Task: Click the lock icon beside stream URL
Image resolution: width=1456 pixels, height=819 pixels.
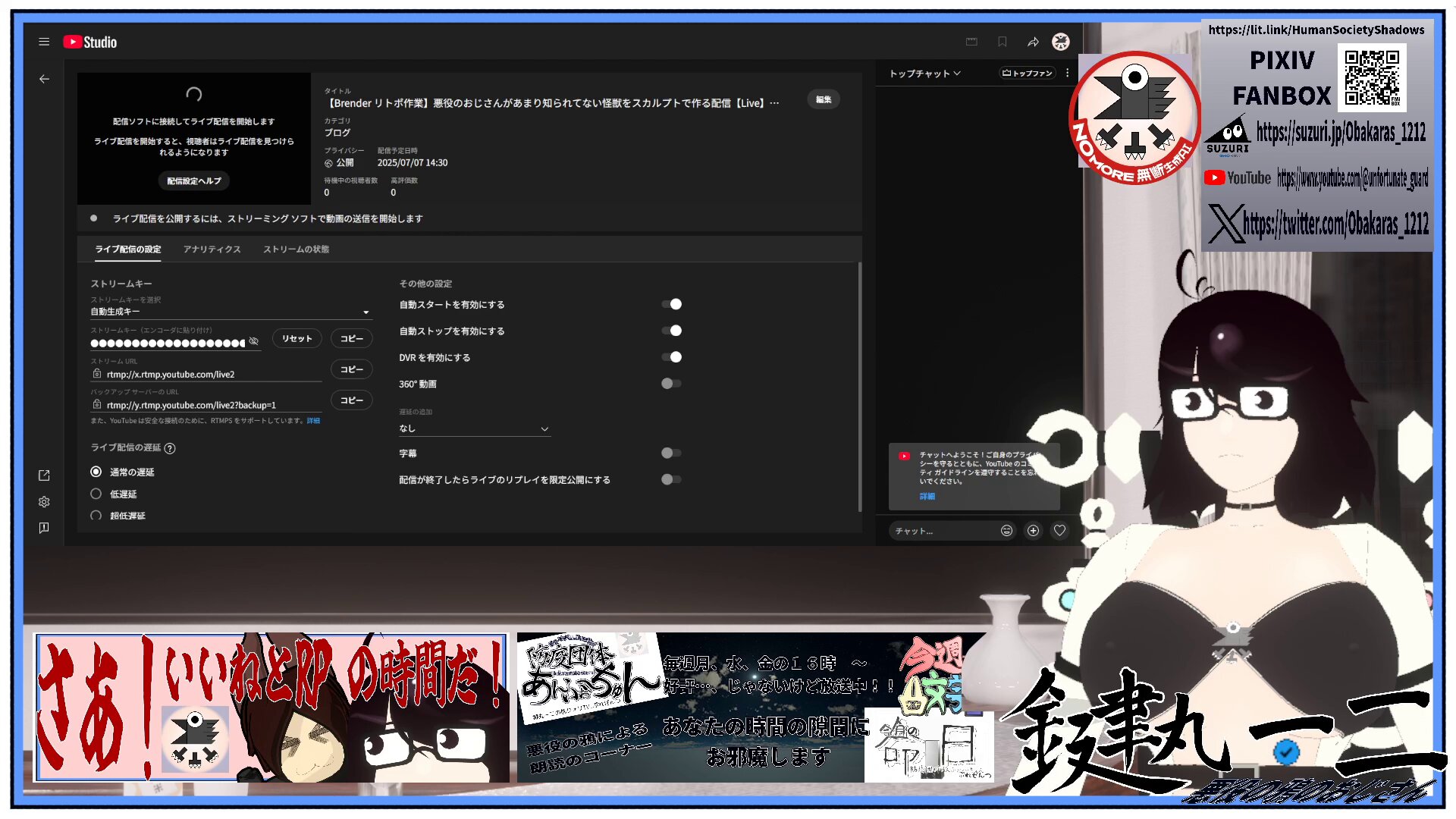Action: point(97,374)
